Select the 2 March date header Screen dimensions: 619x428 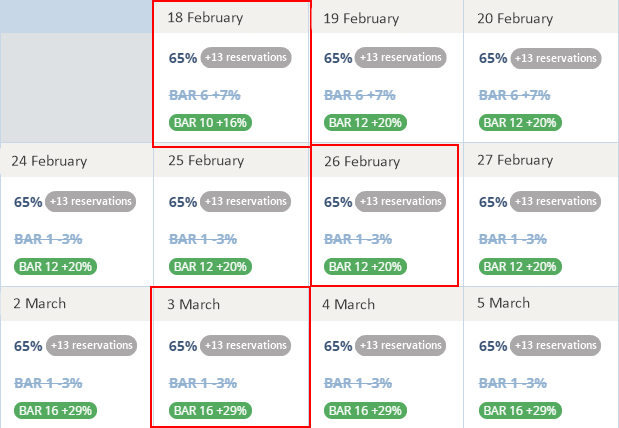(40, 303)
